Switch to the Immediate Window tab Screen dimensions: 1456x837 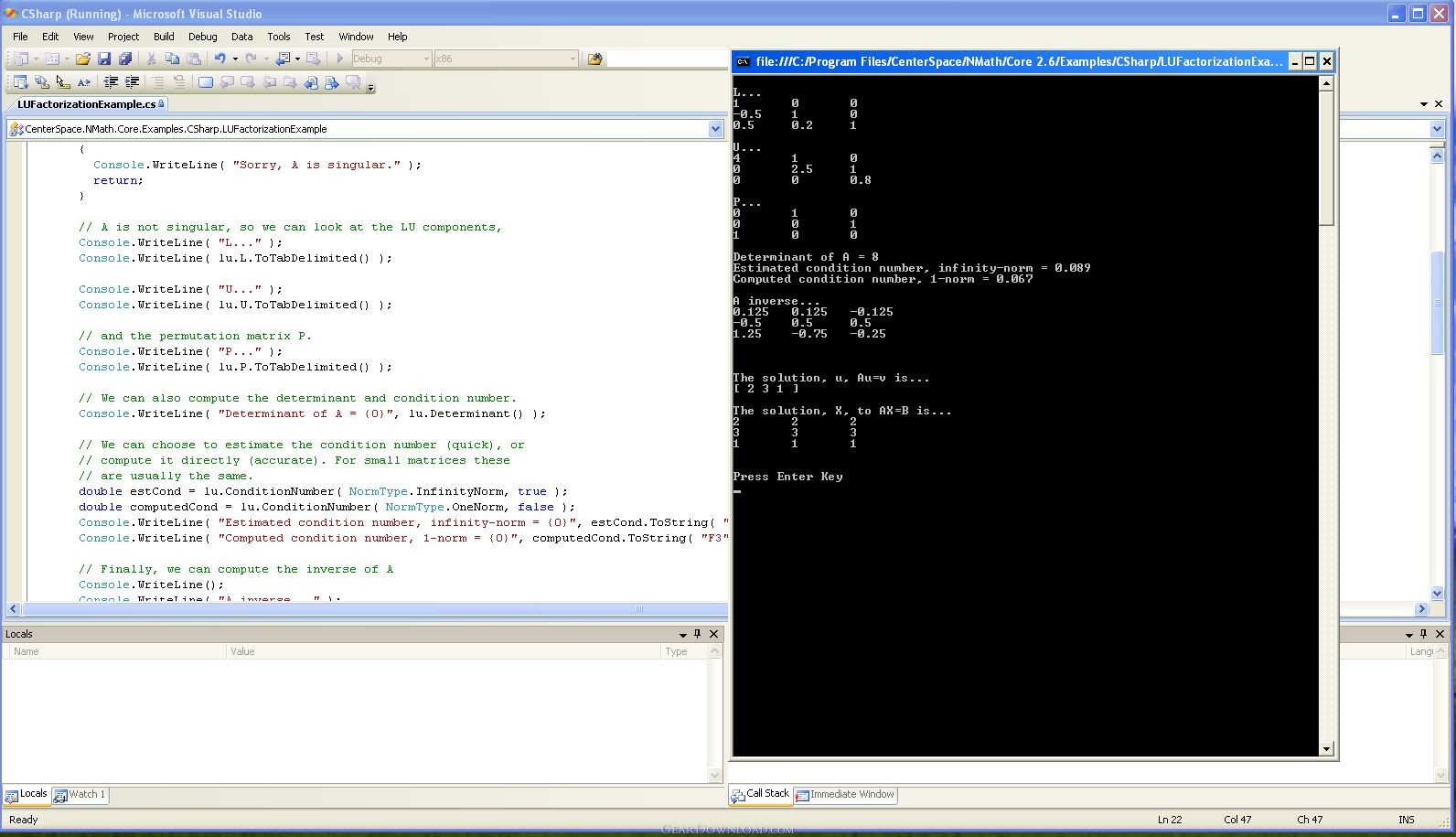click(845, 795)
